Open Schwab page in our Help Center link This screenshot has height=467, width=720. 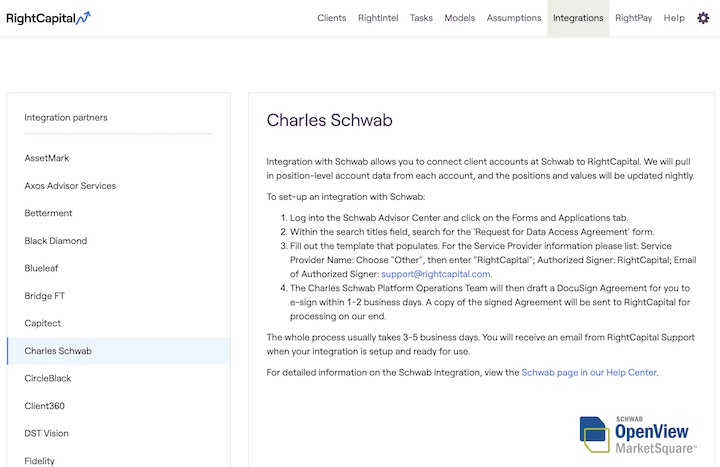click(589, 372)
